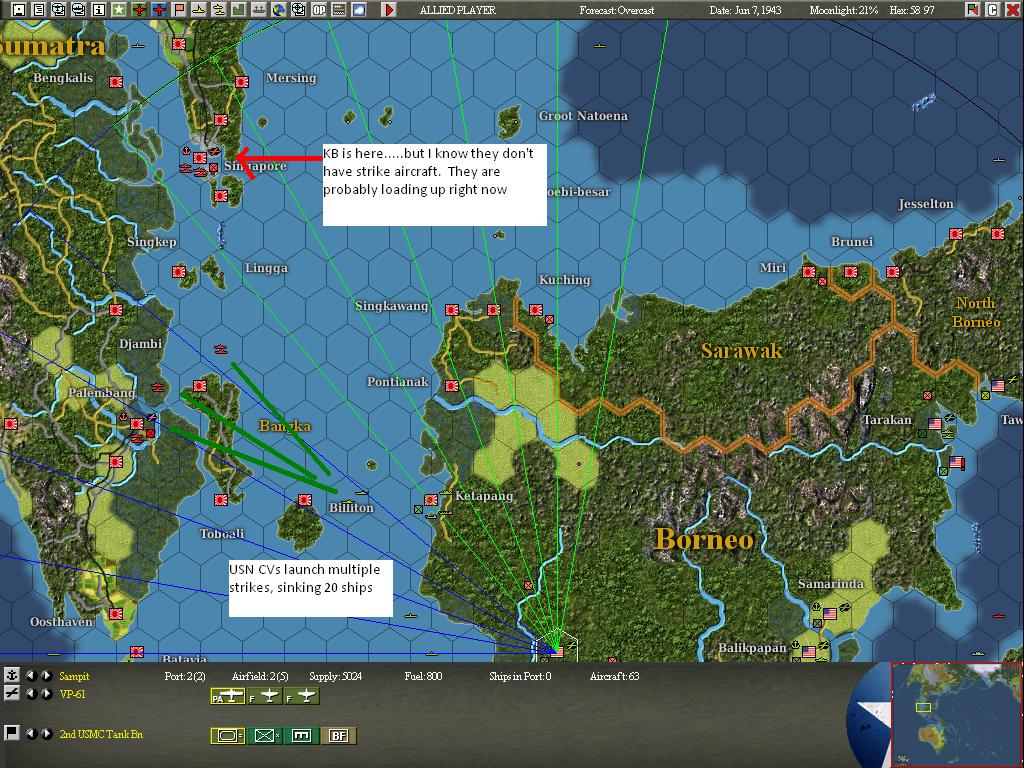This screenshot has height=768, width=1024.
Task: Click the red end-turn arrow
Action: coord(389,9)
